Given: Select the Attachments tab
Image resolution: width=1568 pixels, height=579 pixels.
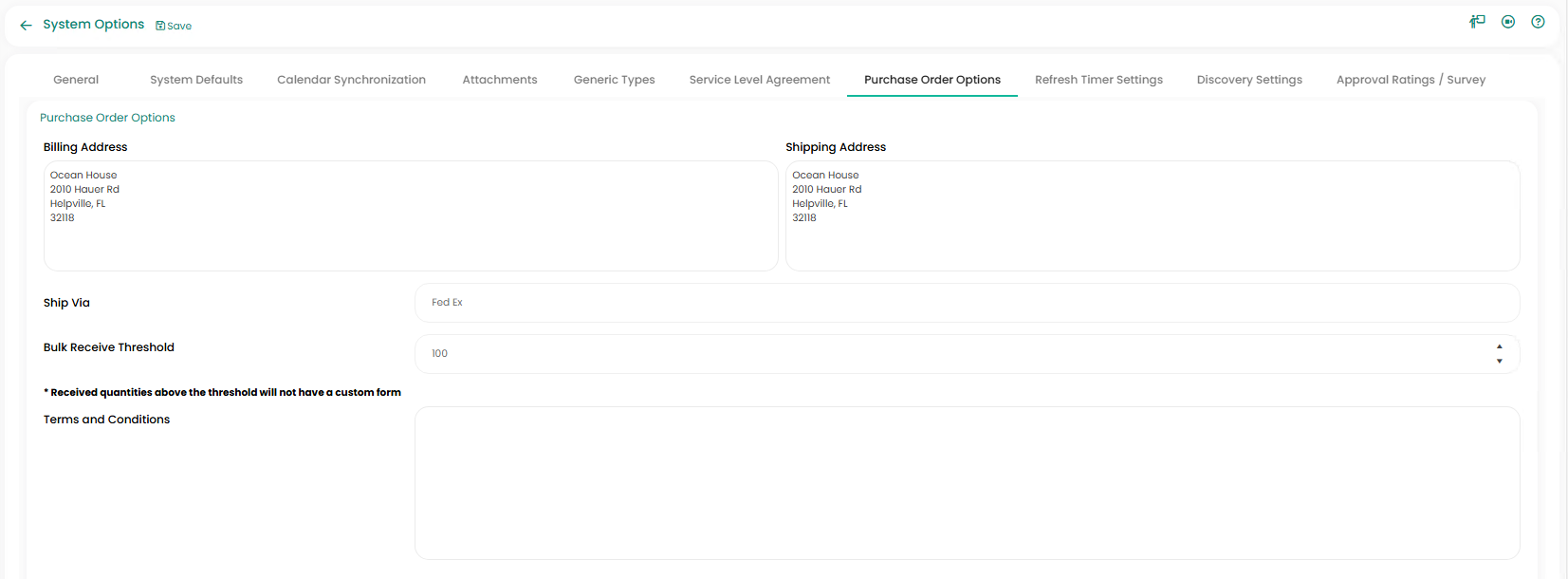Looking at the screenshot, I should point(500,80).
